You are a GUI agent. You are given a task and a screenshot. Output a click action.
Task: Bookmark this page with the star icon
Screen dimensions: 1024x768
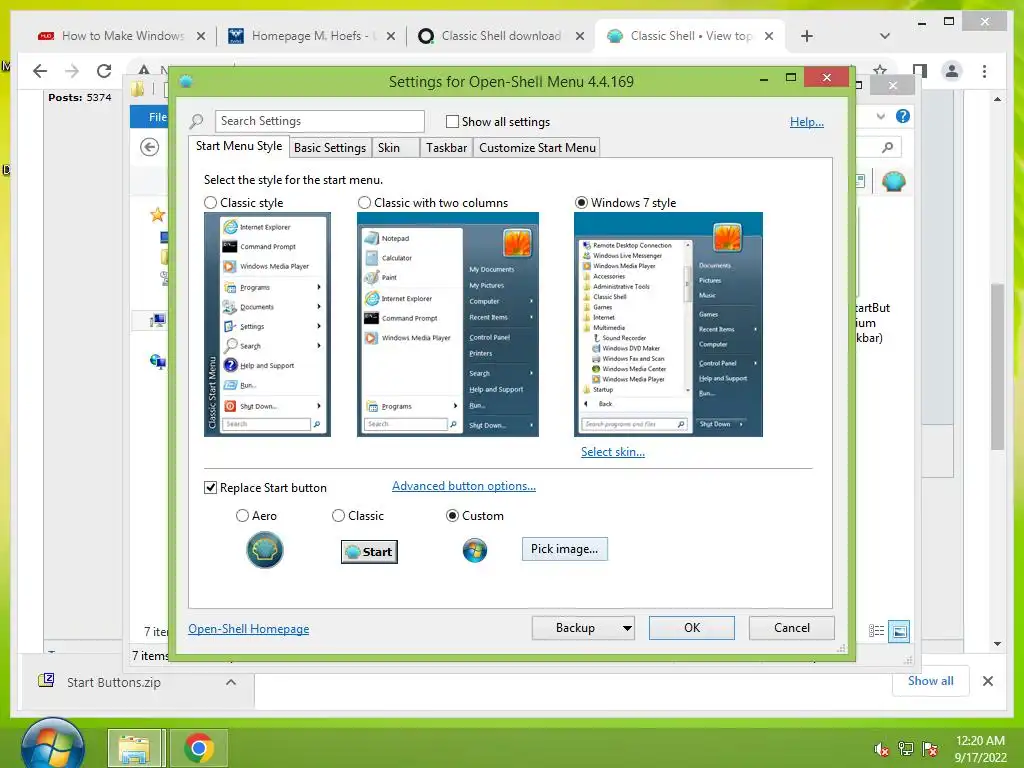point(880,70)
